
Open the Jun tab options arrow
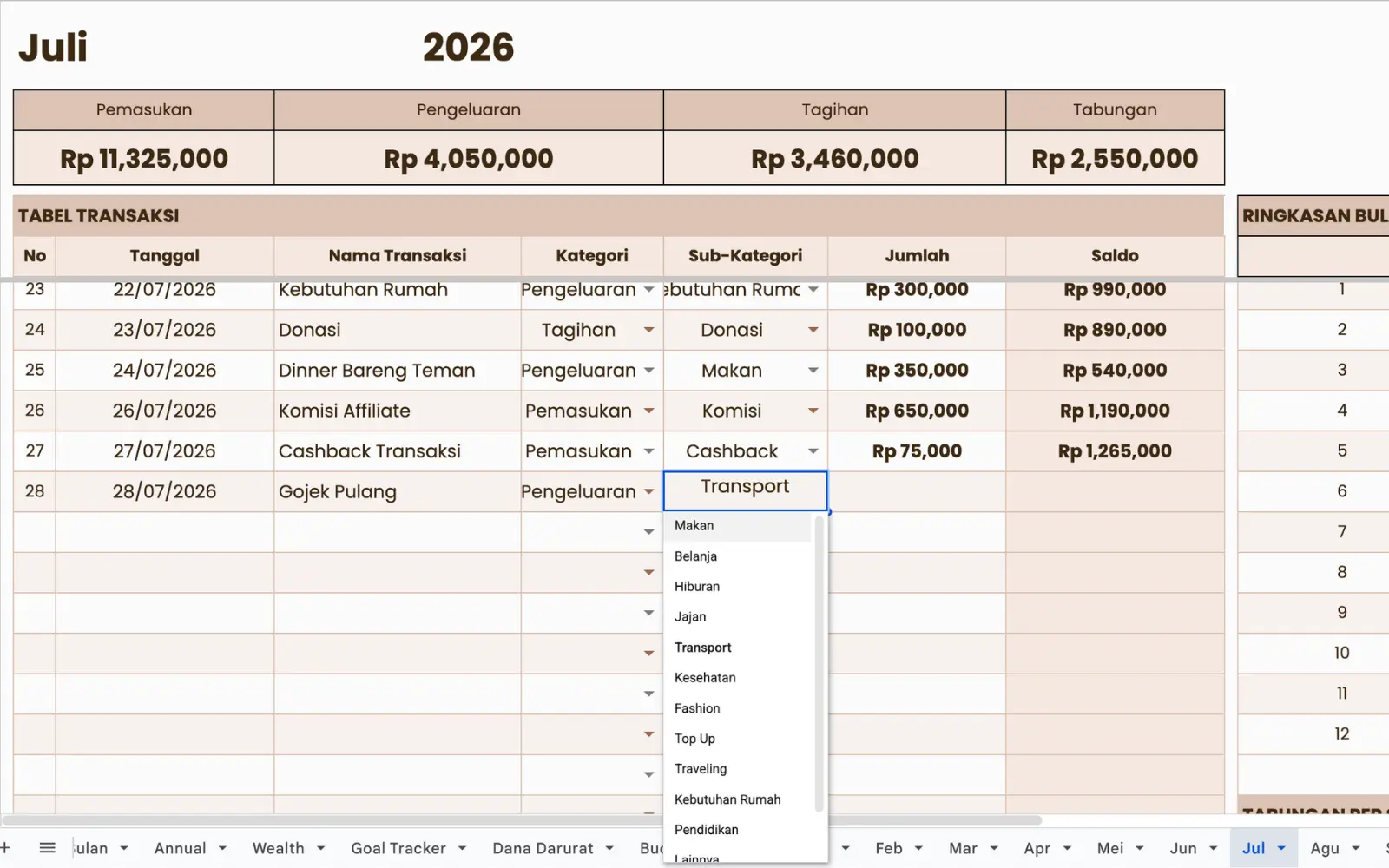[x=1213, y=848]
